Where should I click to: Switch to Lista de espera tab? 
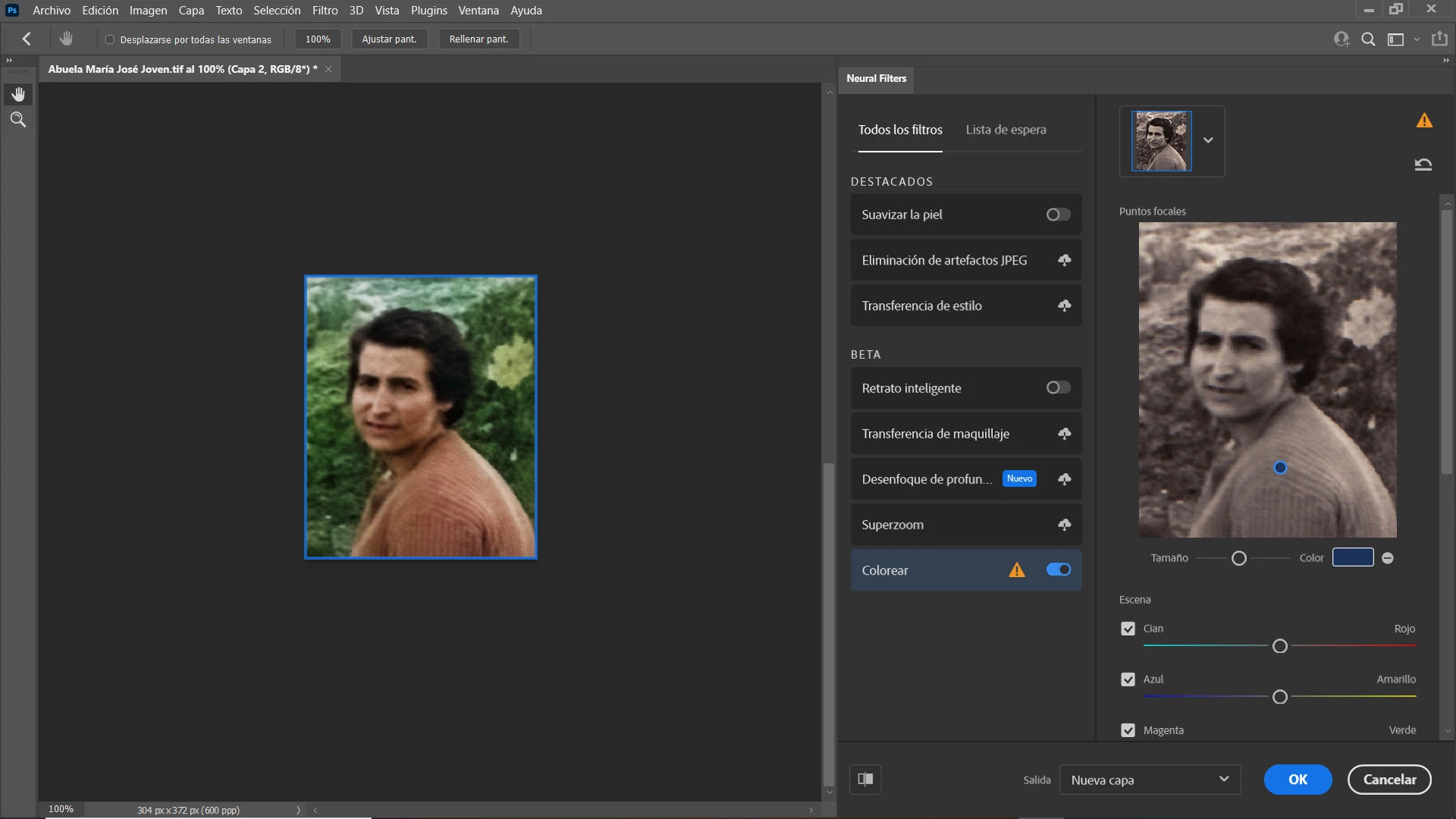[x=1006, y=130]
